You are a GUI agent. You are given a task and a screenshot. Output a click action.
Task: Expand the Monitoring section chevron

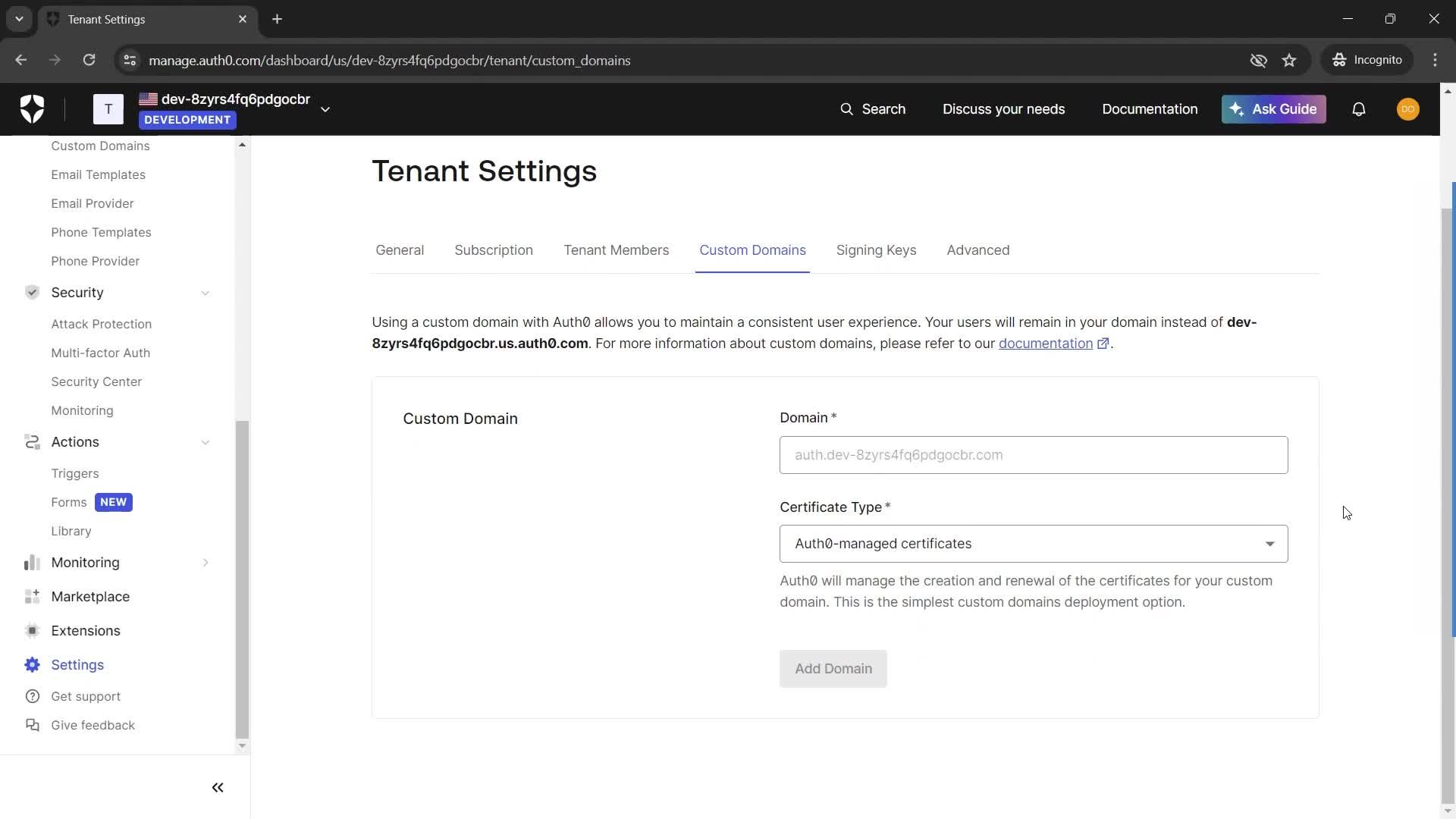point(205,563)
